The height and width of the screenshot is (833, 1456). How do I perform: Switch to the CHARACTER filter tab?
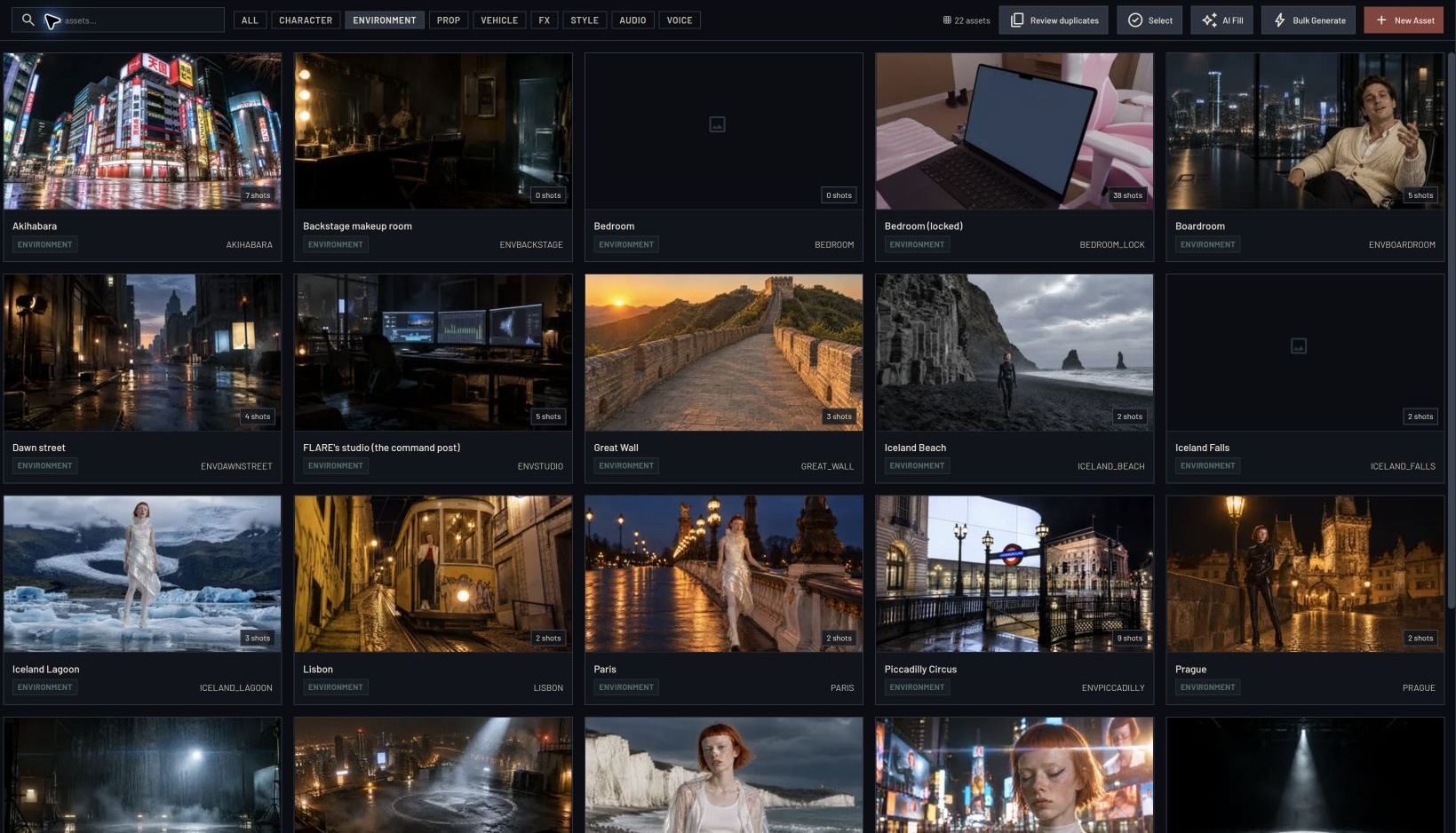tap(306, 20)
